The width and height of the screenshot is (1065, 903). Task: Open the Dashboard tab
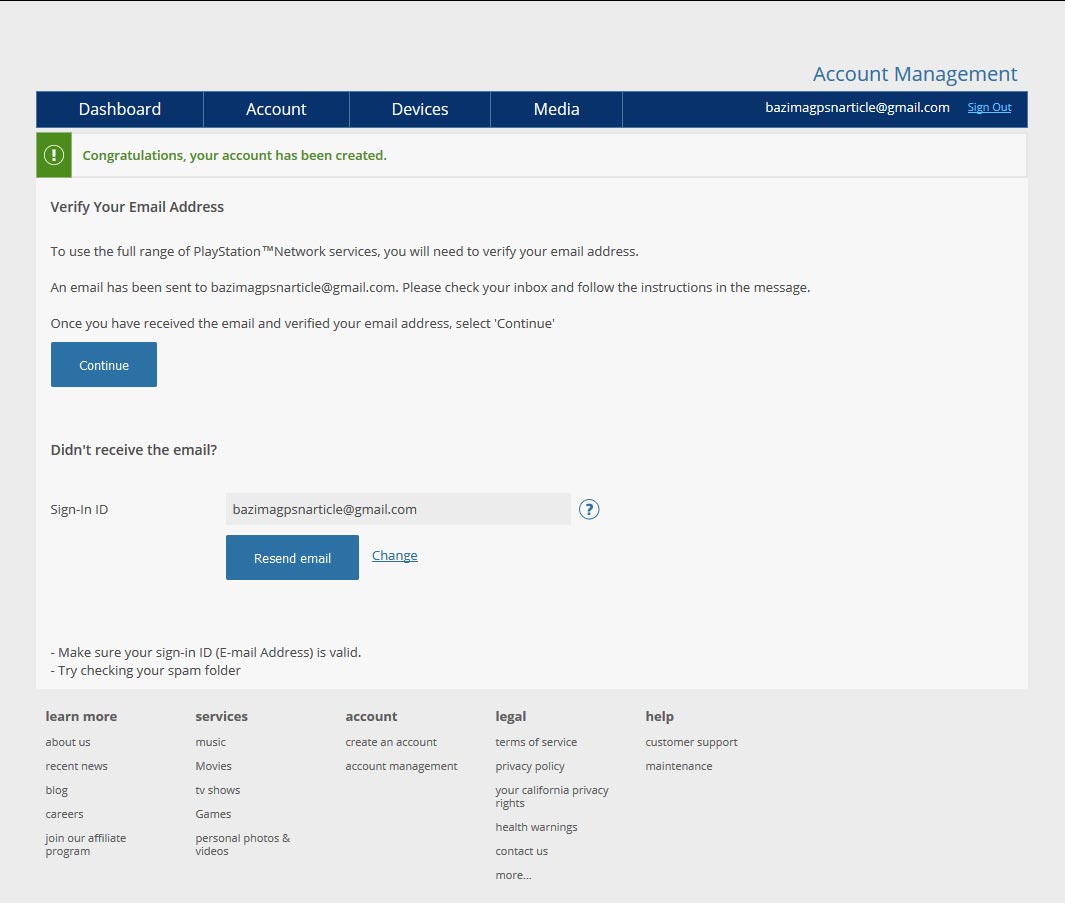120,109
